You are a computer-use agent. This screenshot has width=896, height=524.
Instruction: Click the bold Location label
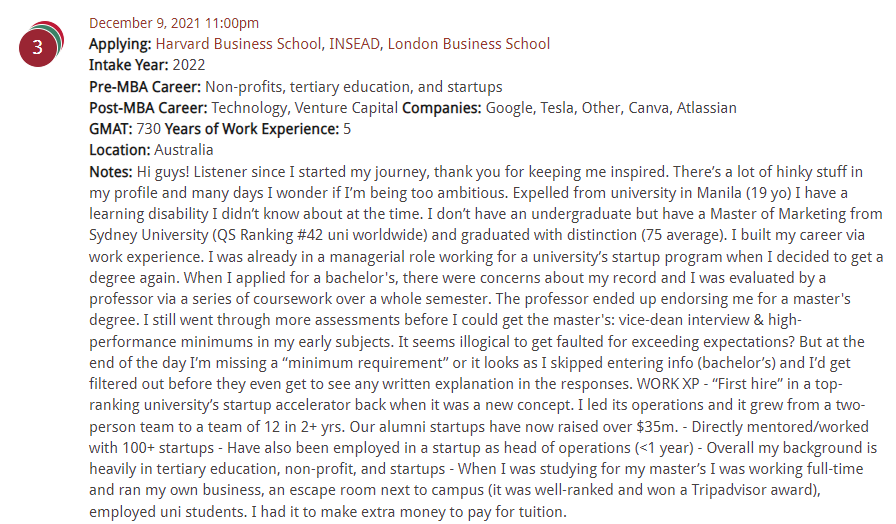point(120,150)
